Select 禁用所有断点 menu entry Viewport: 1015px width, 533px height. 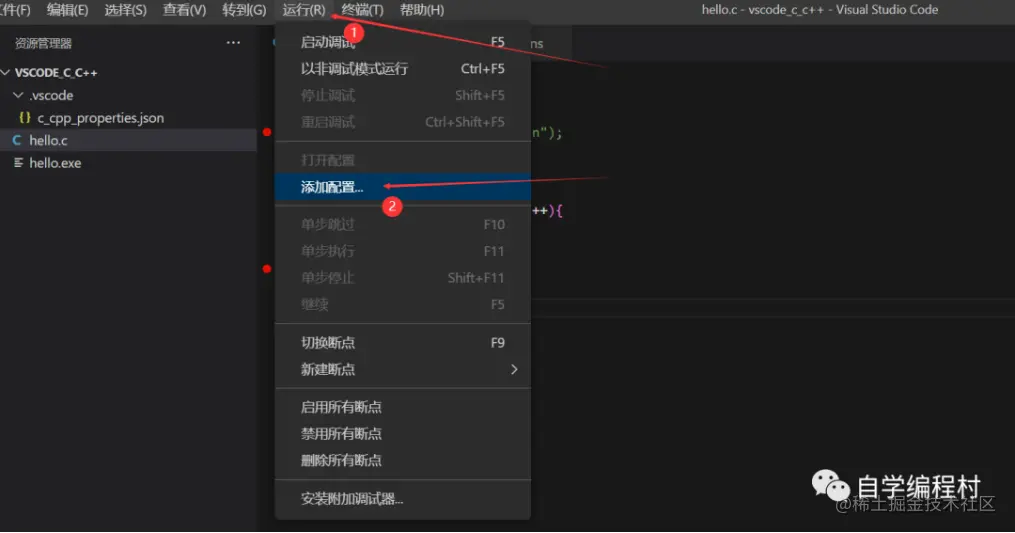click(403, 434)
